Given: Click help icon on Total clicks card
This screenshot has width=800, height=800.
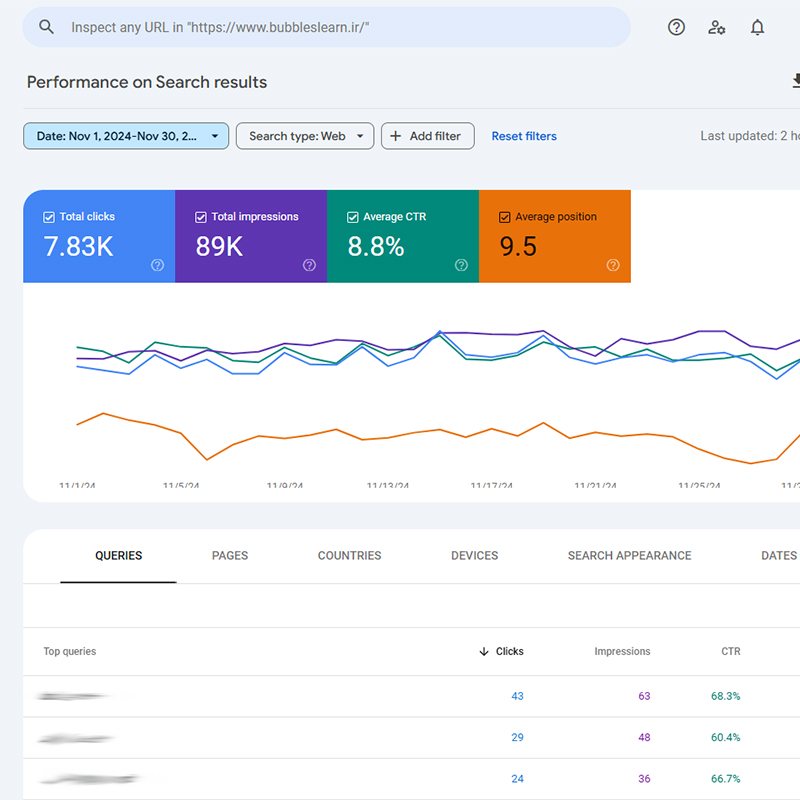Looking at the screenshot, I should pos(157,265).
